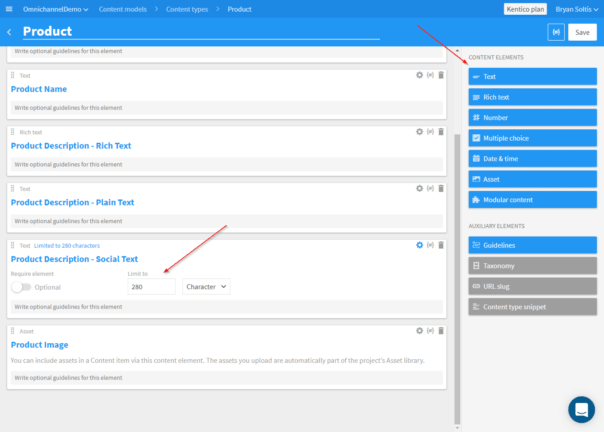Open settings gear for Product Name element
The image size is (604, 432).
[x=419, y=75]
